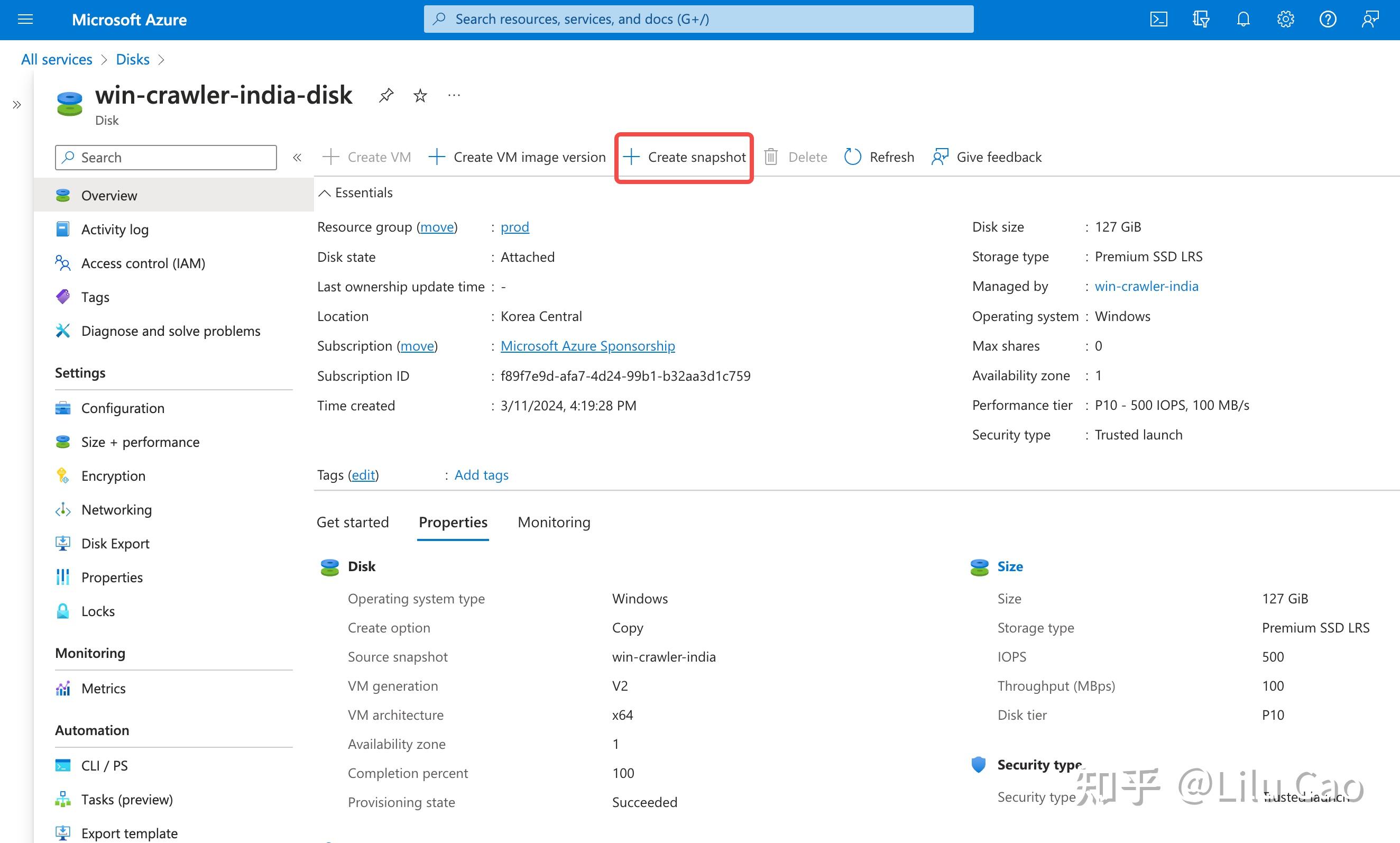Viewport: 1400px width, 843px height.
Task: Open Microsoft Azure Sponsorship subscription
Action: pos(587,346)
